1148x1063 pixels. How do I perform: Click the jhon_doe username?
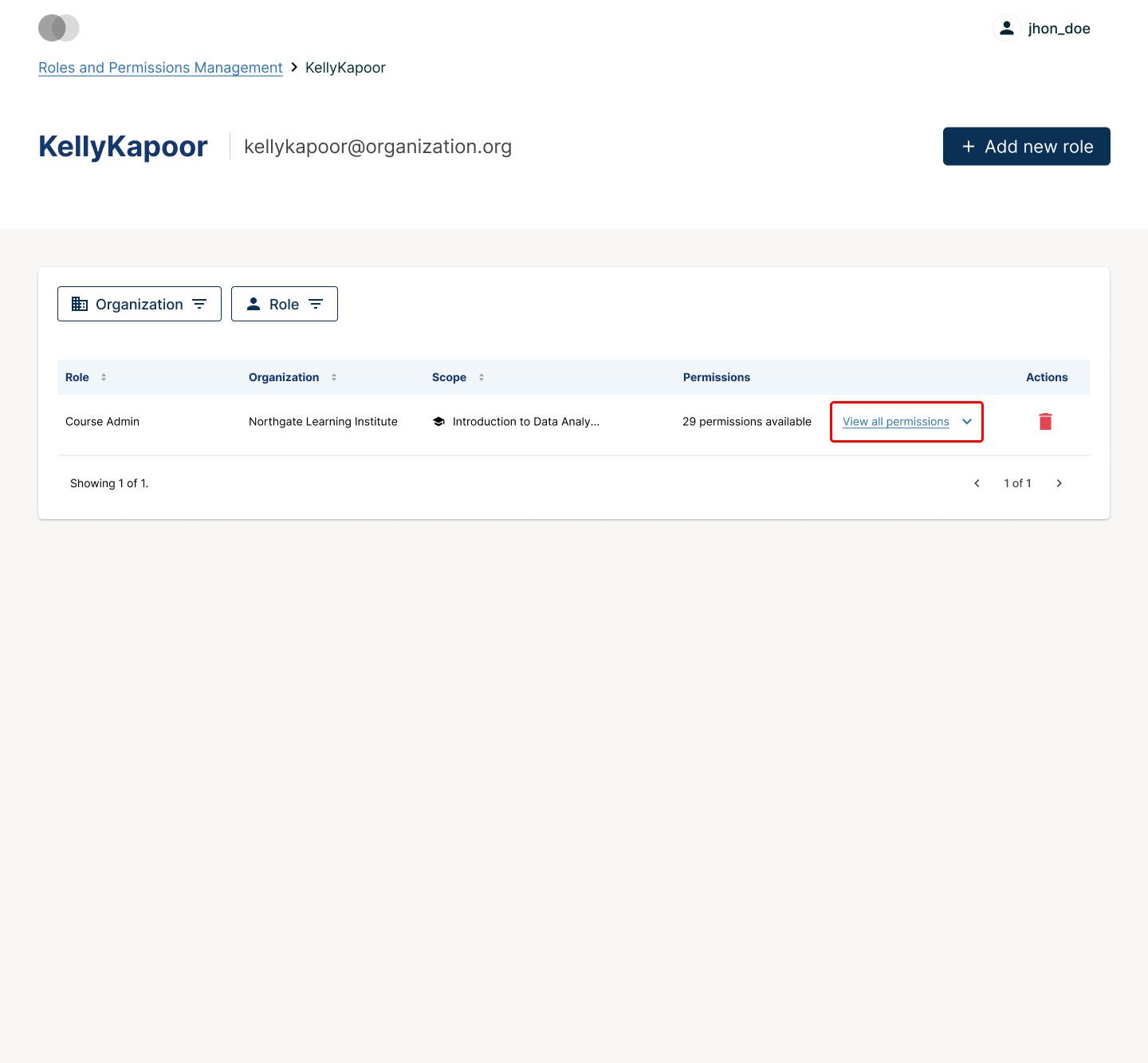[x=1059, y=29]
